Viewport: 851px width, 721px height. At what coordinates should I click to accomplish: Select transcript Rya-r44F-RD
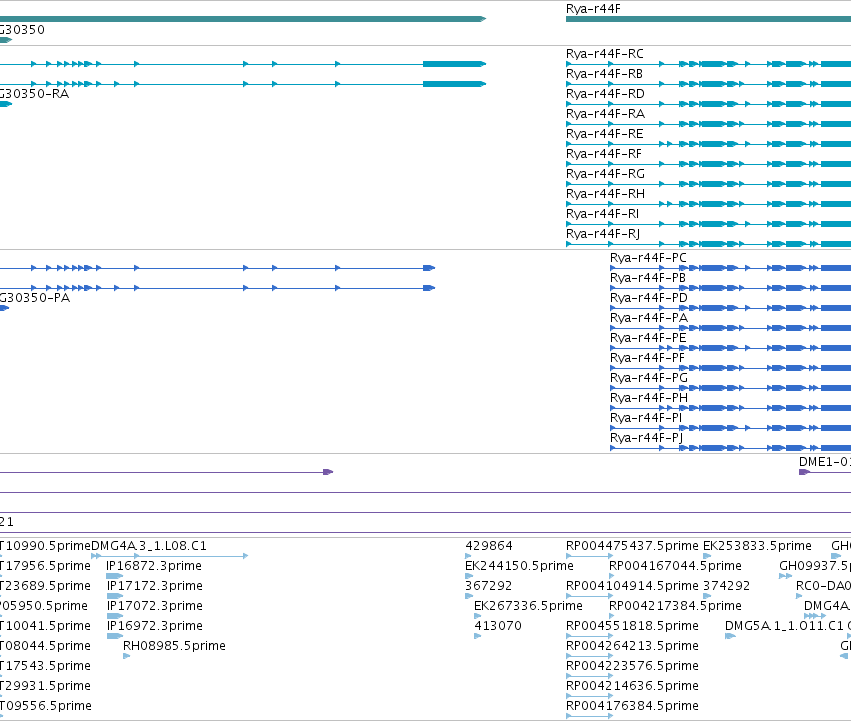point(605,94)
